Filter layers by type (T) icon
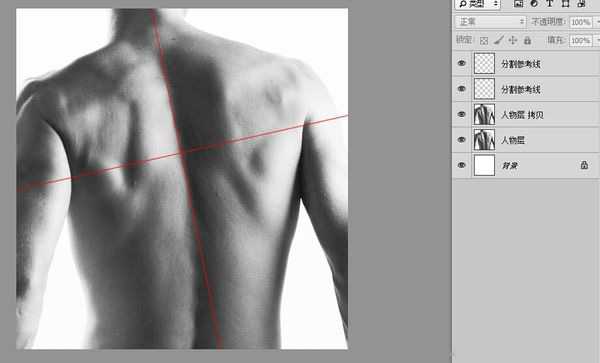Image resolution: width=600 pixels, height=363 pixels. [549, 3]
